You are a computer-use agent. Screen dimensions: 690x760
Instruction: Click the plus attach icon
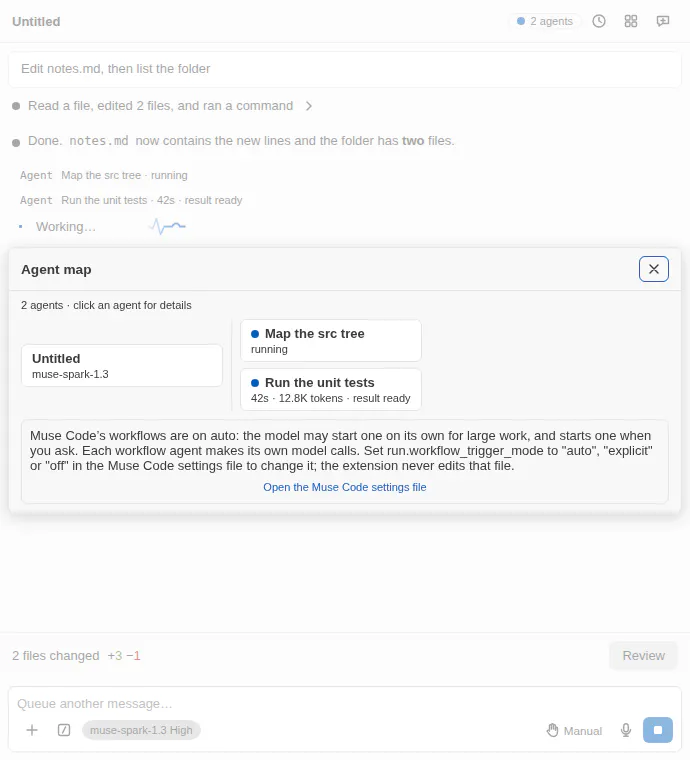tap(32, 730)
